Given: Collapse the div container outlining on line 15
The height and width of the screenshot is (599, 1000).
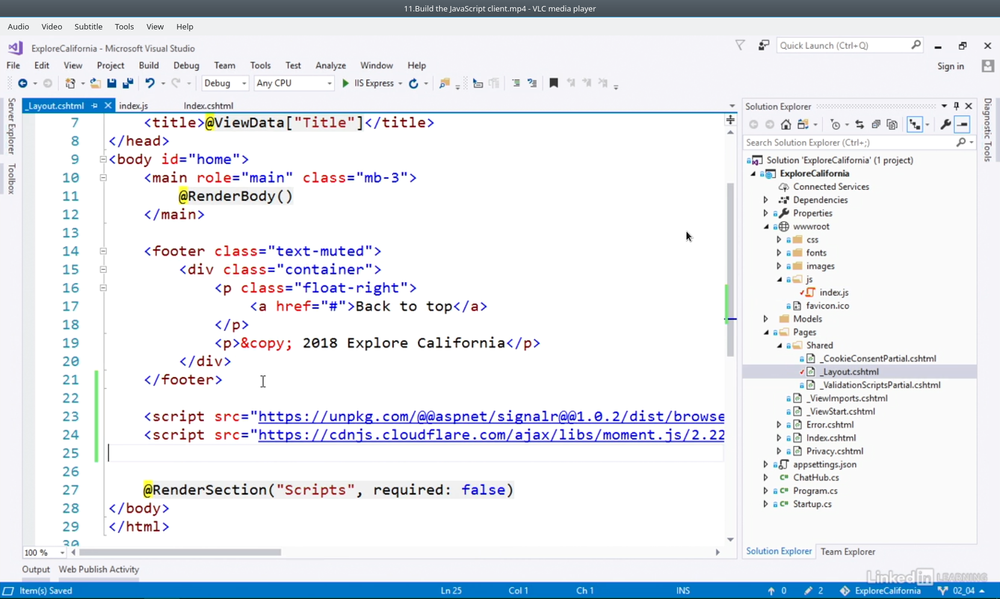Looking at the screenshot, I should pos(103,270).
